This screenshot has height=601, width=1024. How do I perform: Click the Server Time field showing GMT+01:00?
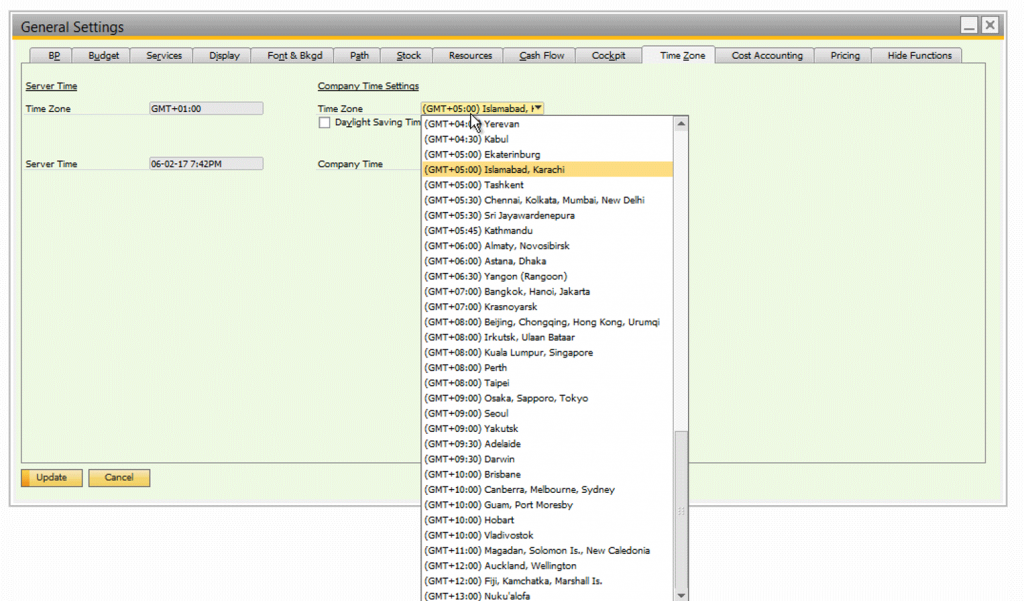[206, 108]
